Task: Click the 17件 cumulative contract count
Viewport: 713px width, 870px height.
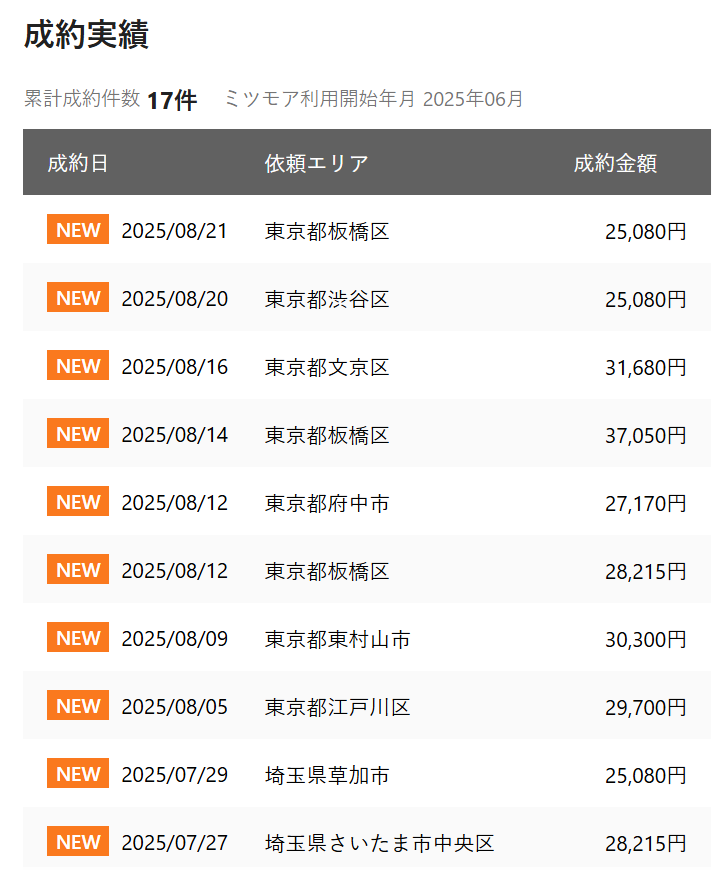Action: point(171,100)
